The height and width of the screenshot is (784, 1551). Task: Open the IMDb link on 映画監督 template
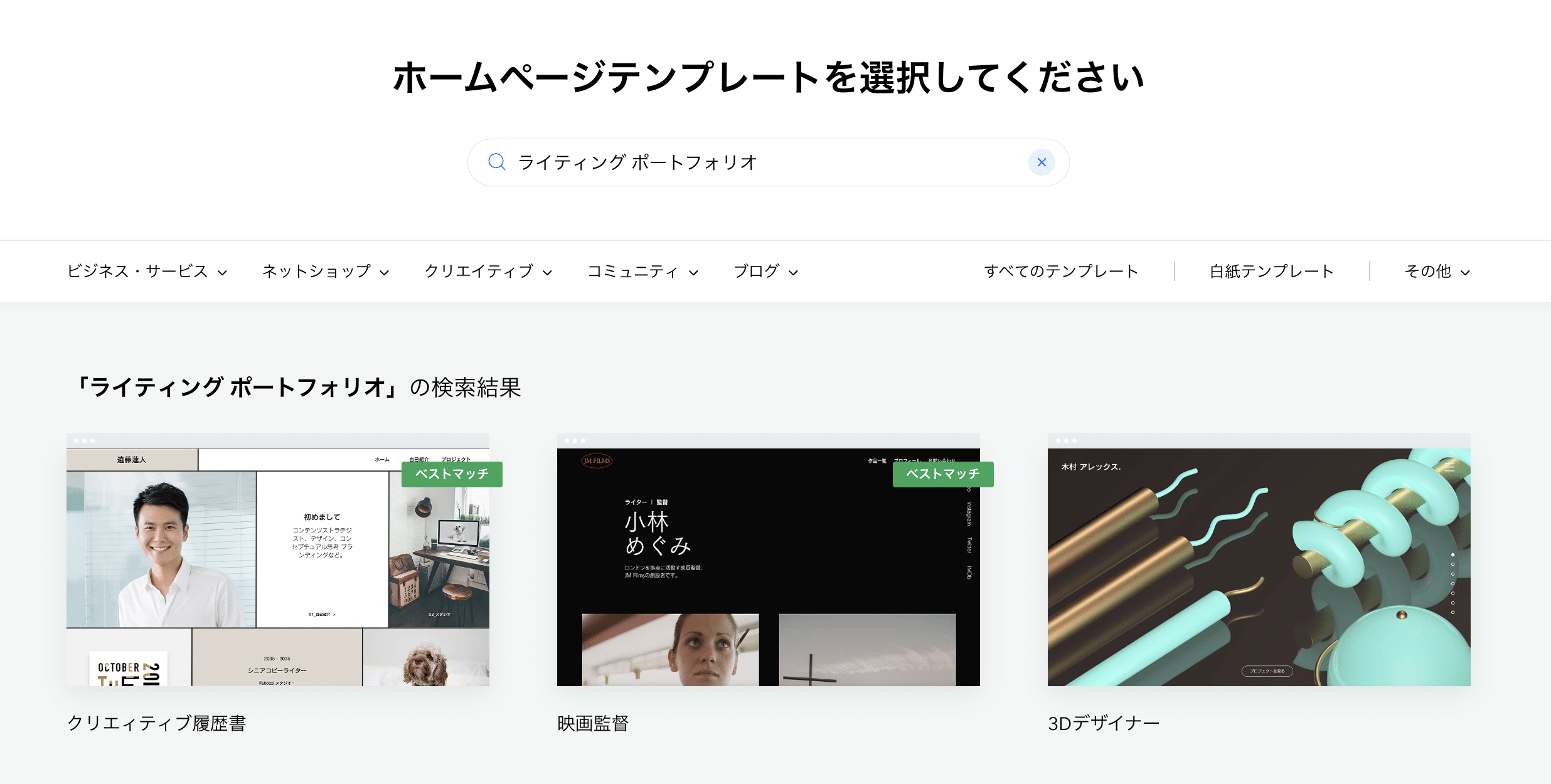(969, 571)
